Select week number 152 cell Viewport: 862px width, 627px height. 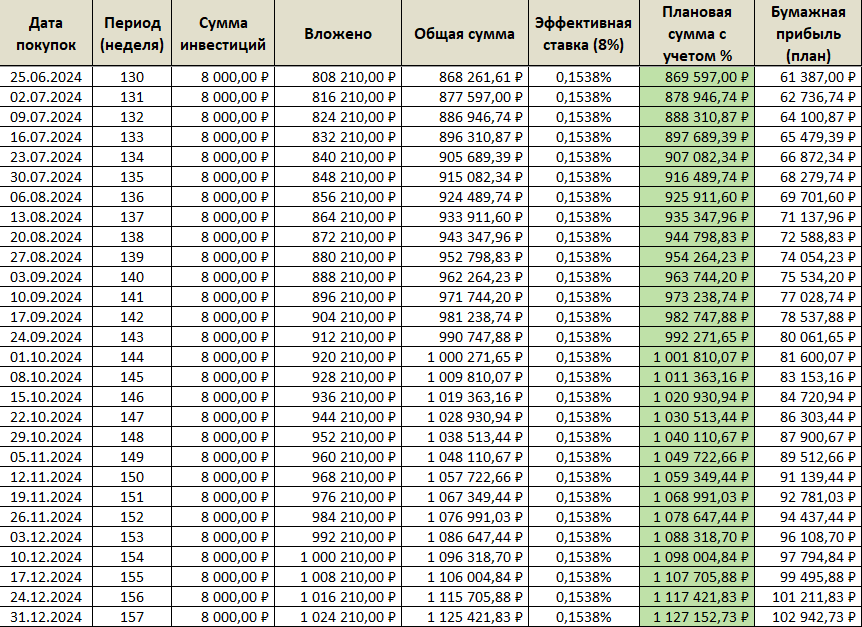(132, 517)
